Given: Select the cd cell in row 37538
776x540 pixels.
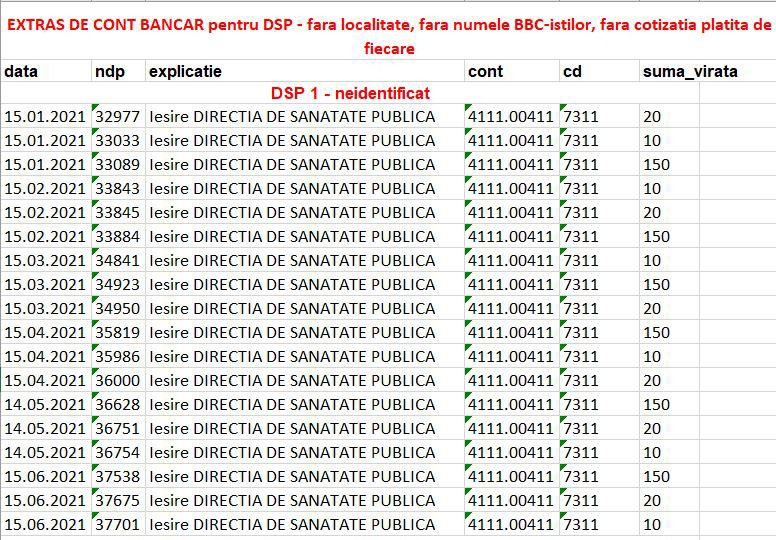Looking at the screenshot, I should (598, 476).
